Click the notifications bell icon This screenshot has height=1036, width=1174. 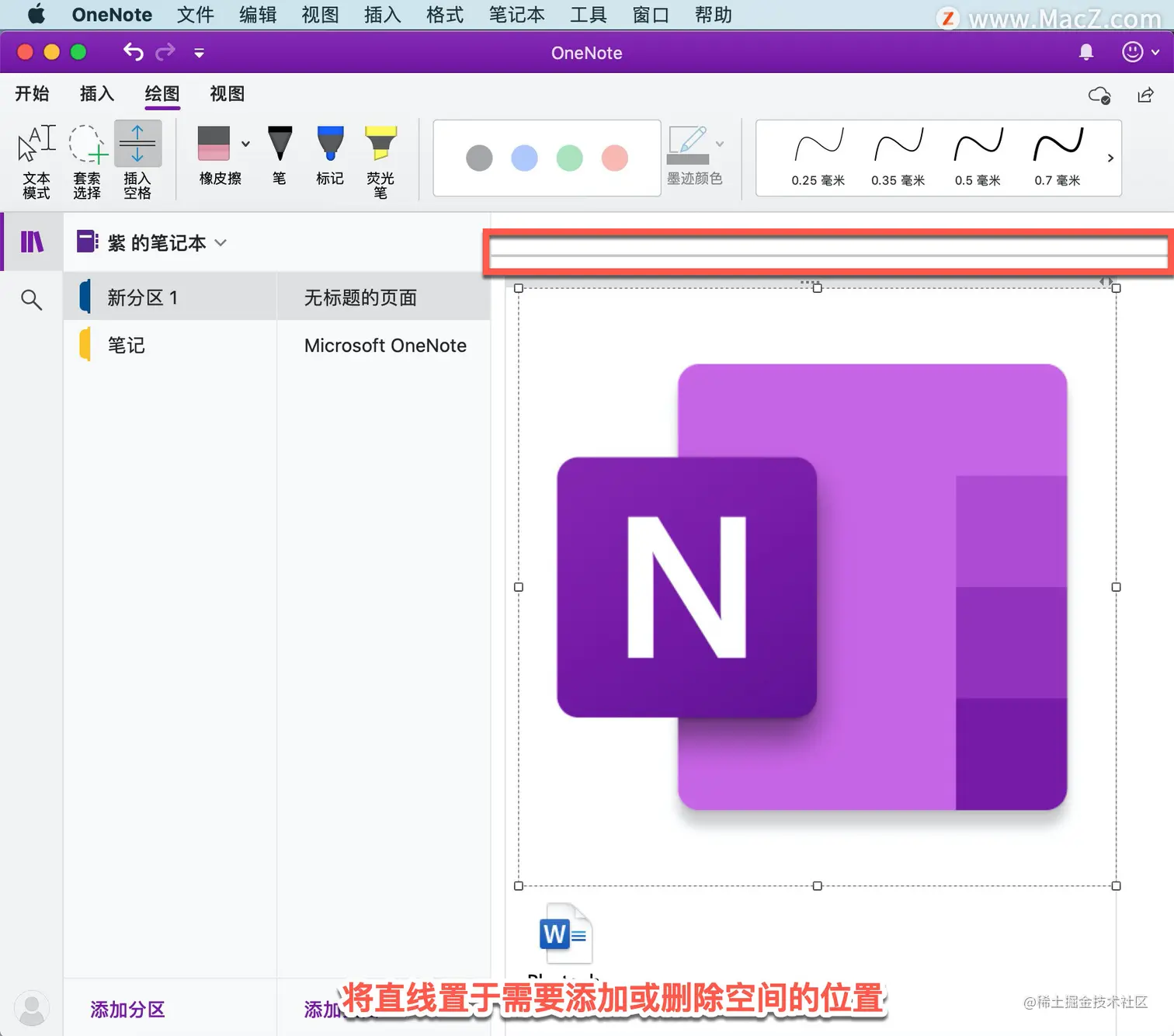click(1086, 52)
